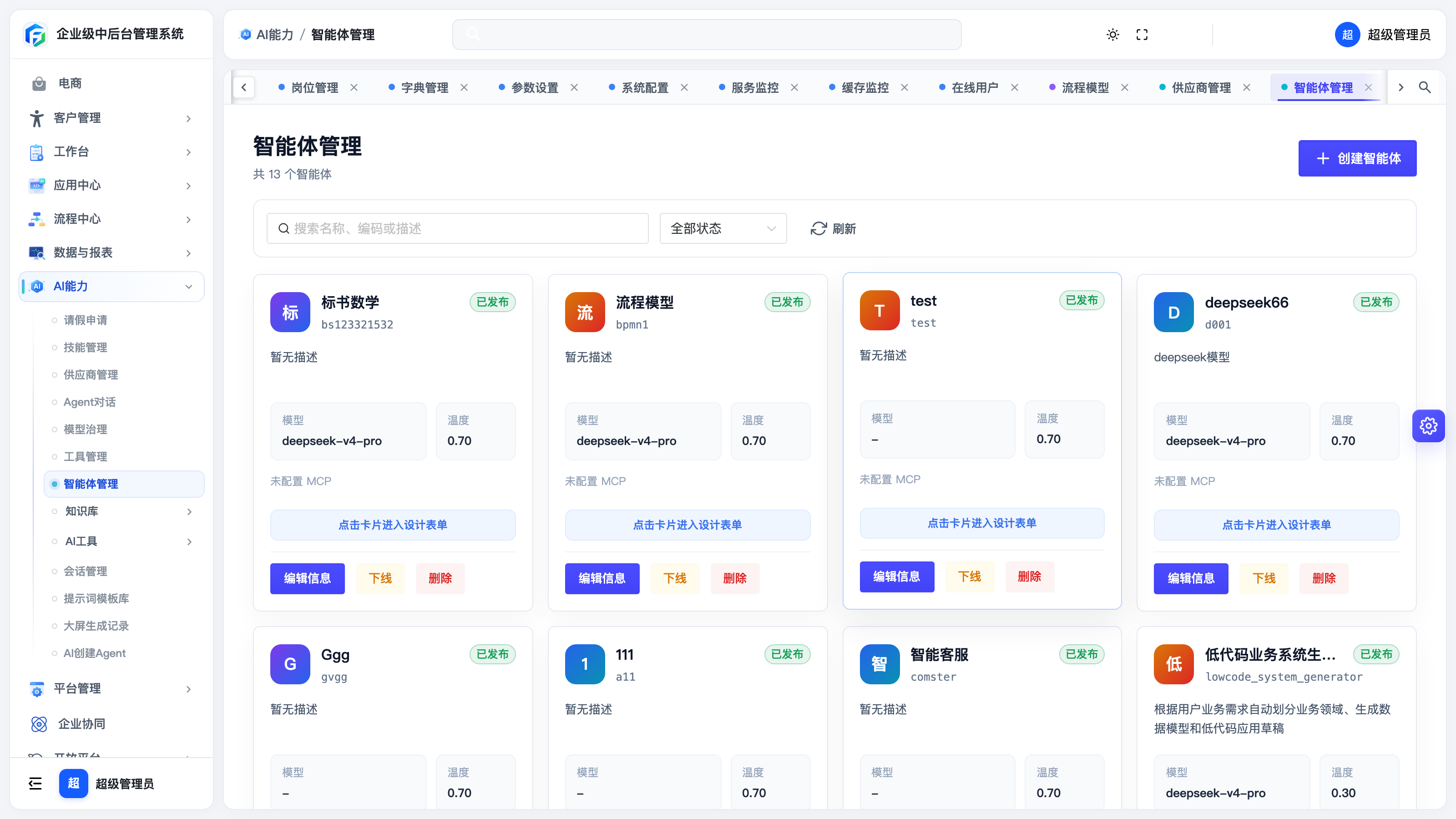Click the agent search input field
This screenshot has width=1456, height=819.
click(457, 228)
